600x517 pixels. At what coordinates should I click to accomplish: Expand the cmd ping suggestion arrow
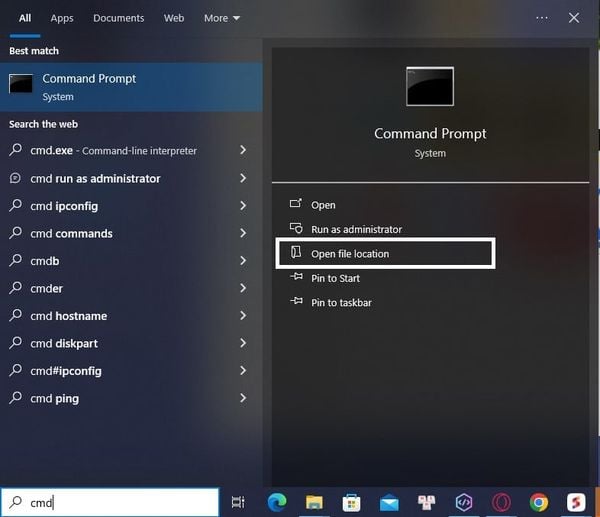(243, 398)
